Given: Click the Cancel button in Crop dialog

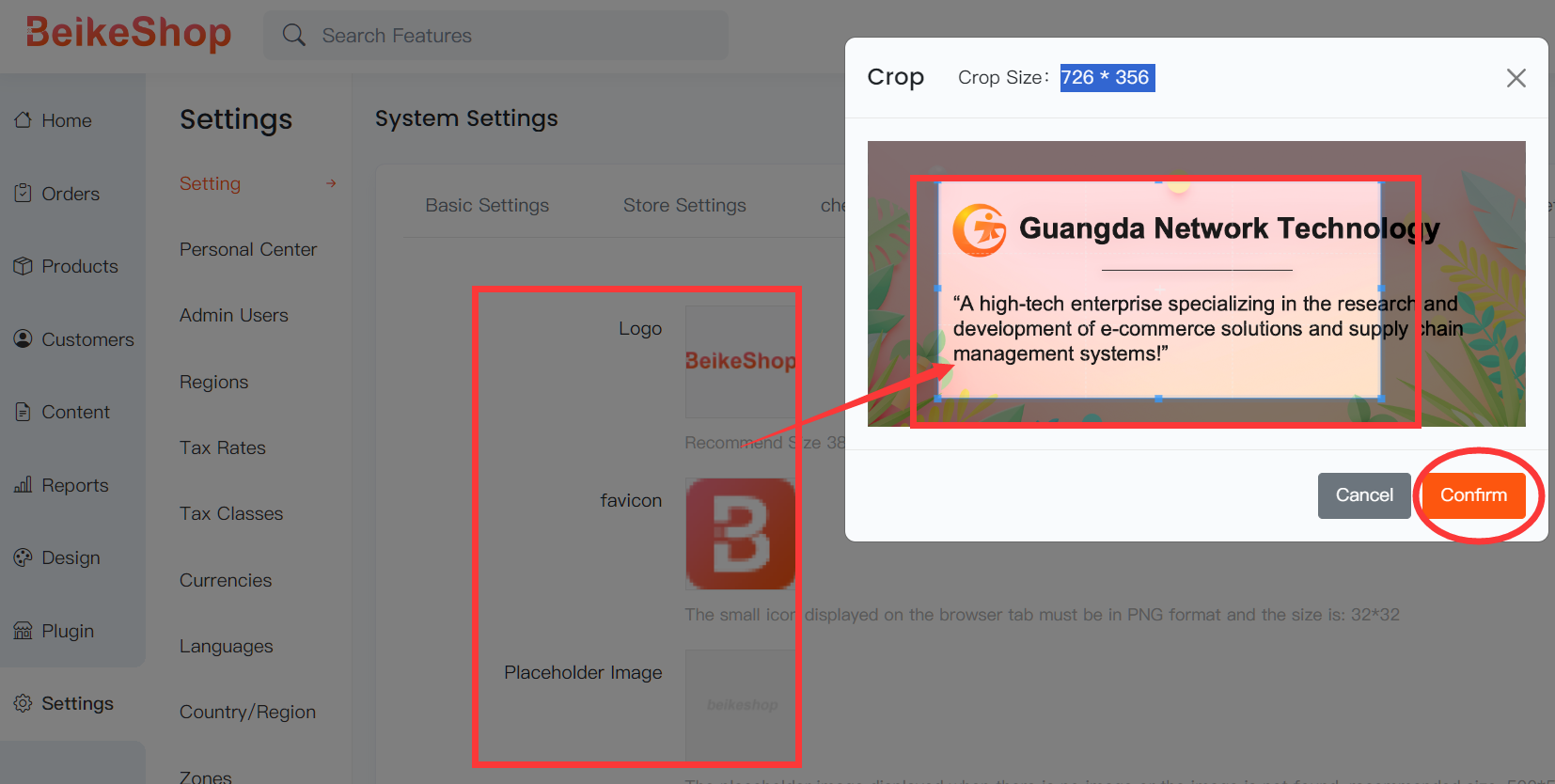Looking at the screenshot, I should [x=1364, y=495].
